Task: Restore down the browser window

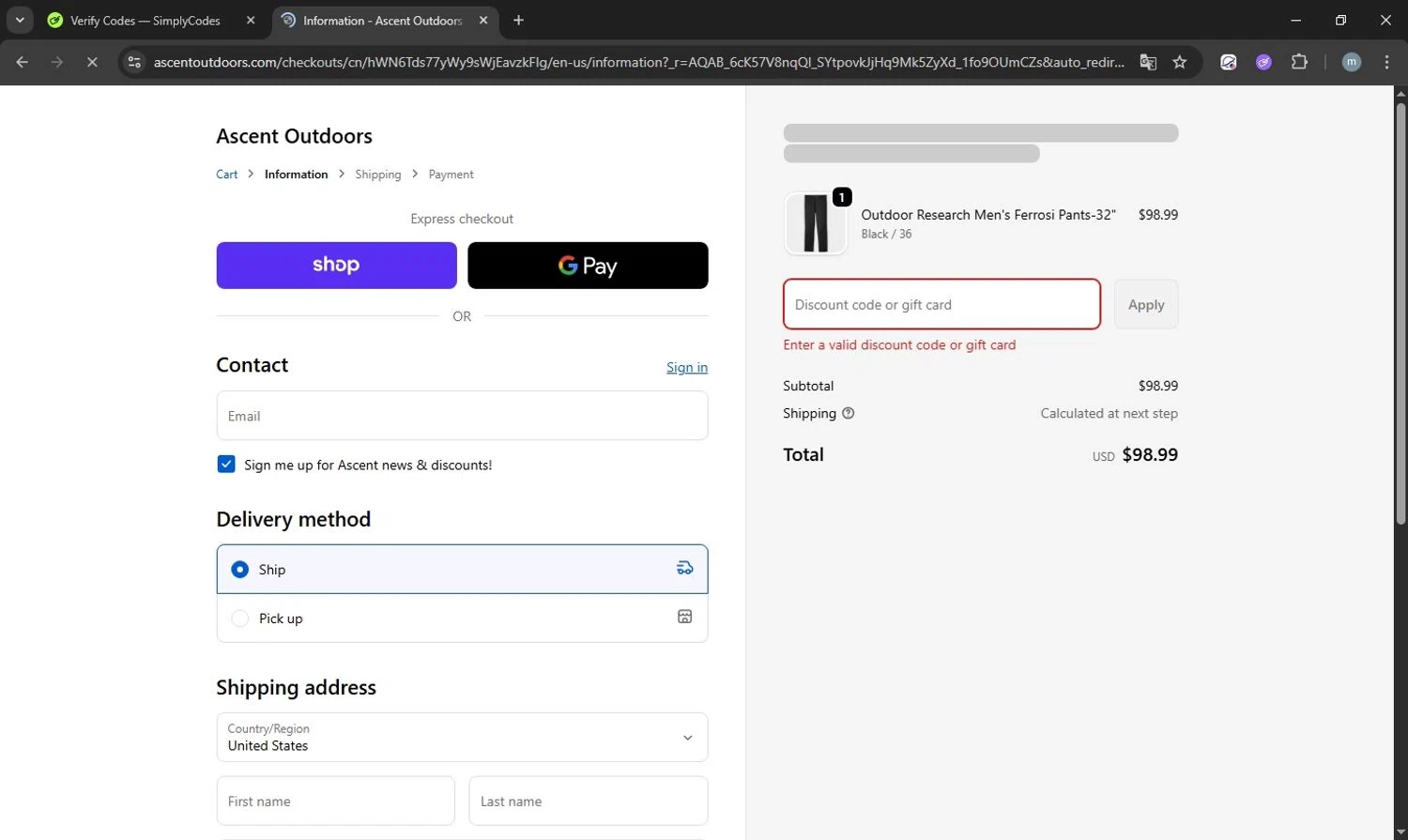Action: click(x=1340, y=20)
